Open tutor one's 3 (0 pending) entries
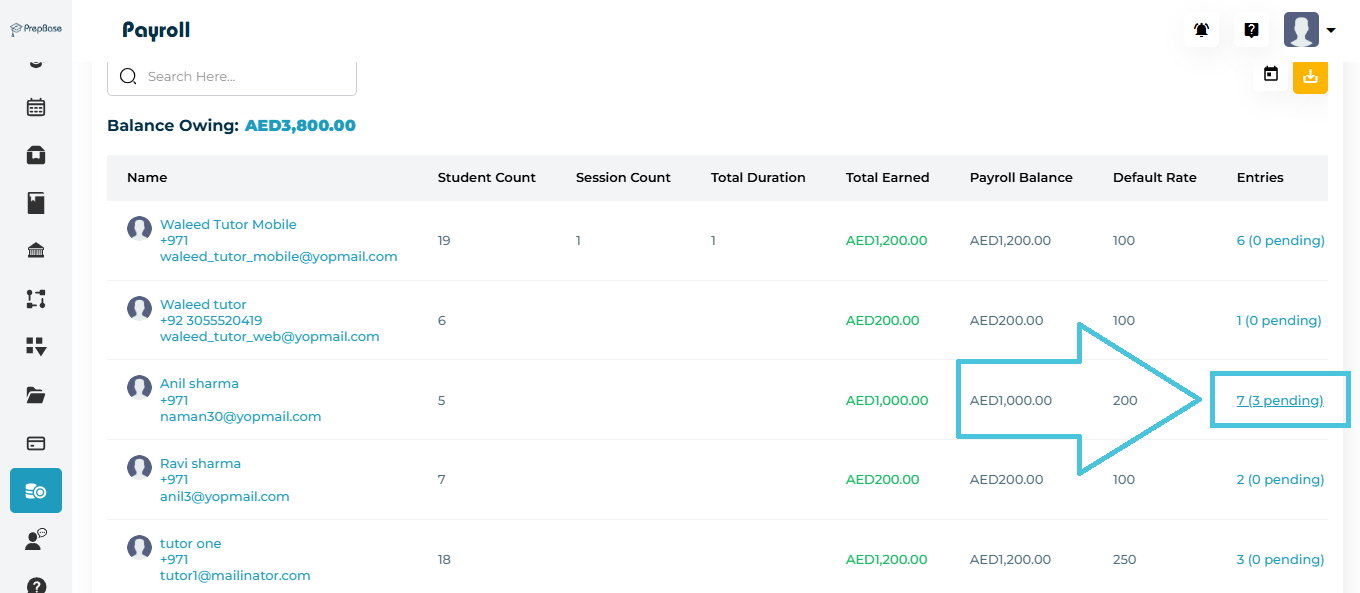 (1280, 560)
